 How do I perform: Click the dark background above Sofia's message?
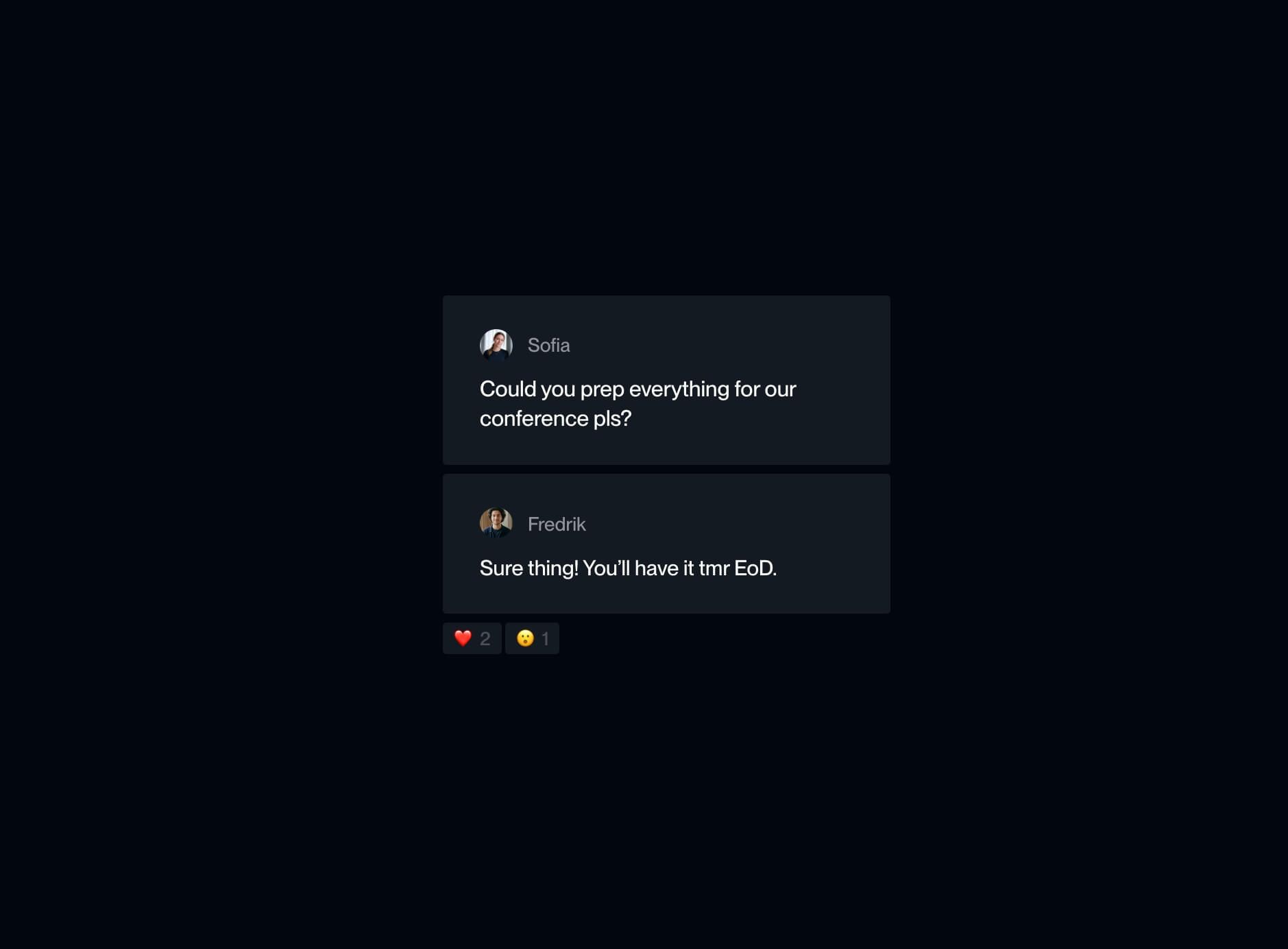[x=666, y=171]
